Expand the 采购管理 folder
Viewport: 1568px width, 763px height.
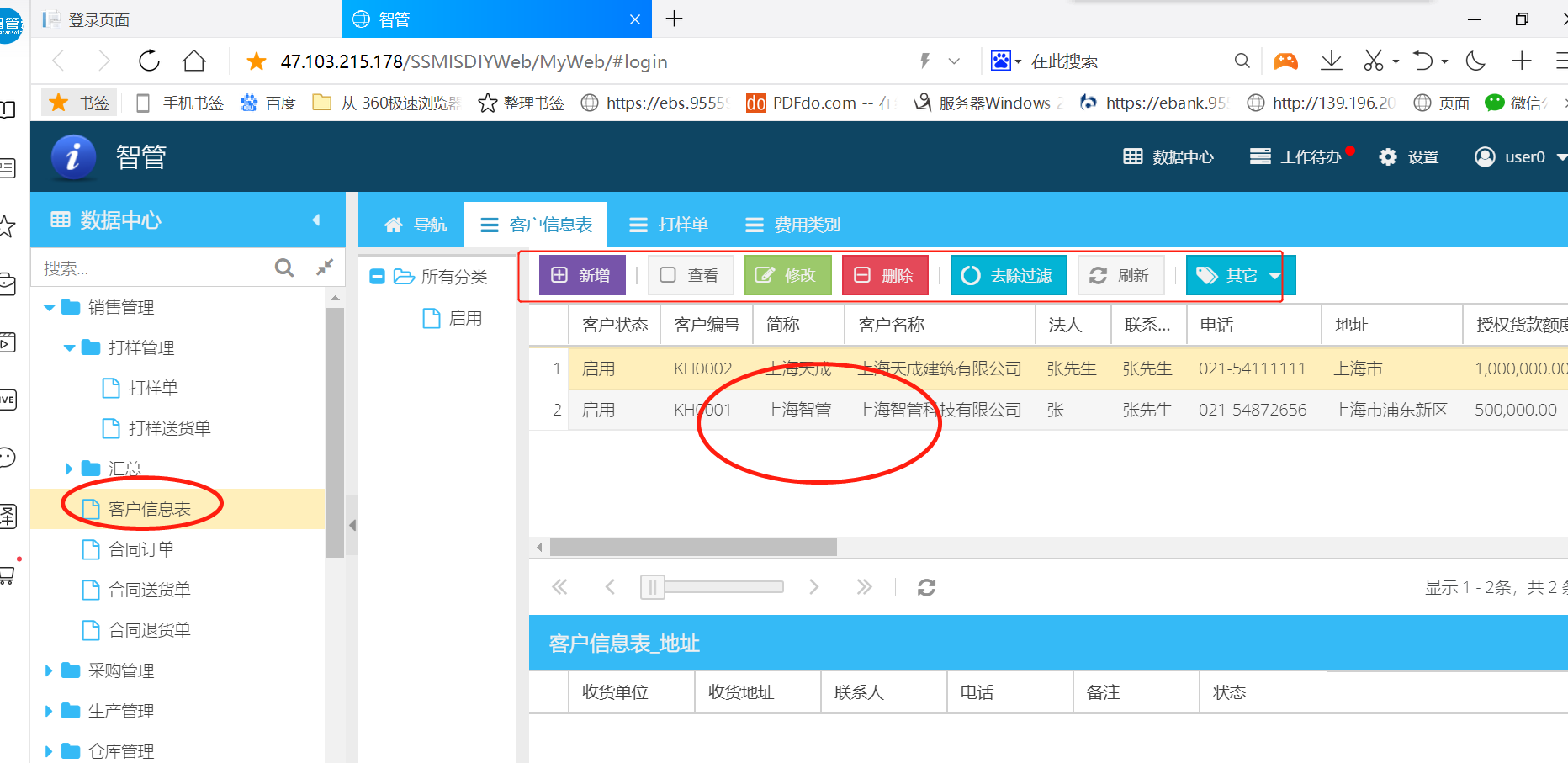pyautogui.click(x=49, y=670)
